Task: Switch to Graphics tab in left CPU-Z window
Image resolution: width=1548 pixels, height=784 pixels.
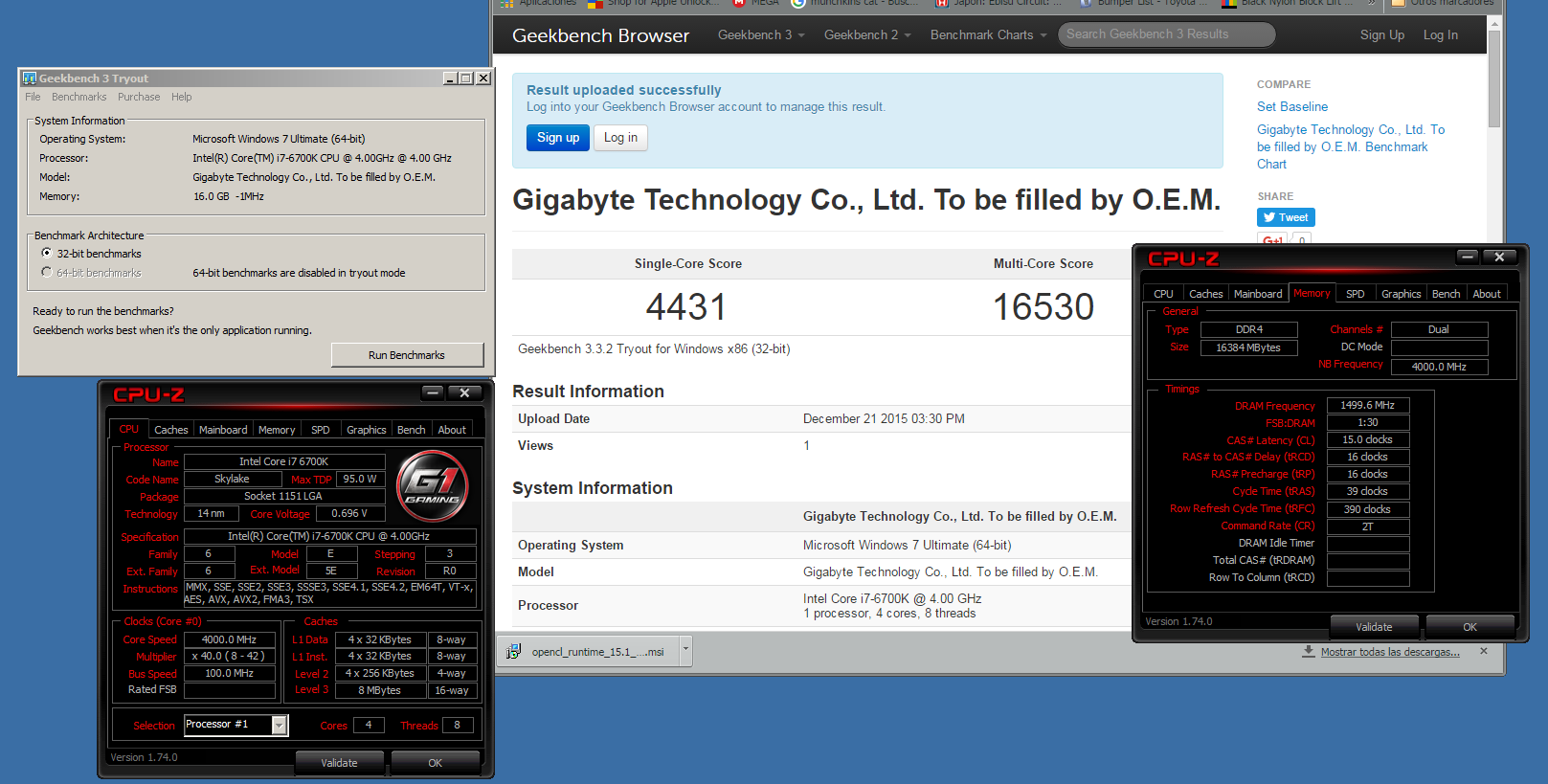Action: click(x=367, y=430)
